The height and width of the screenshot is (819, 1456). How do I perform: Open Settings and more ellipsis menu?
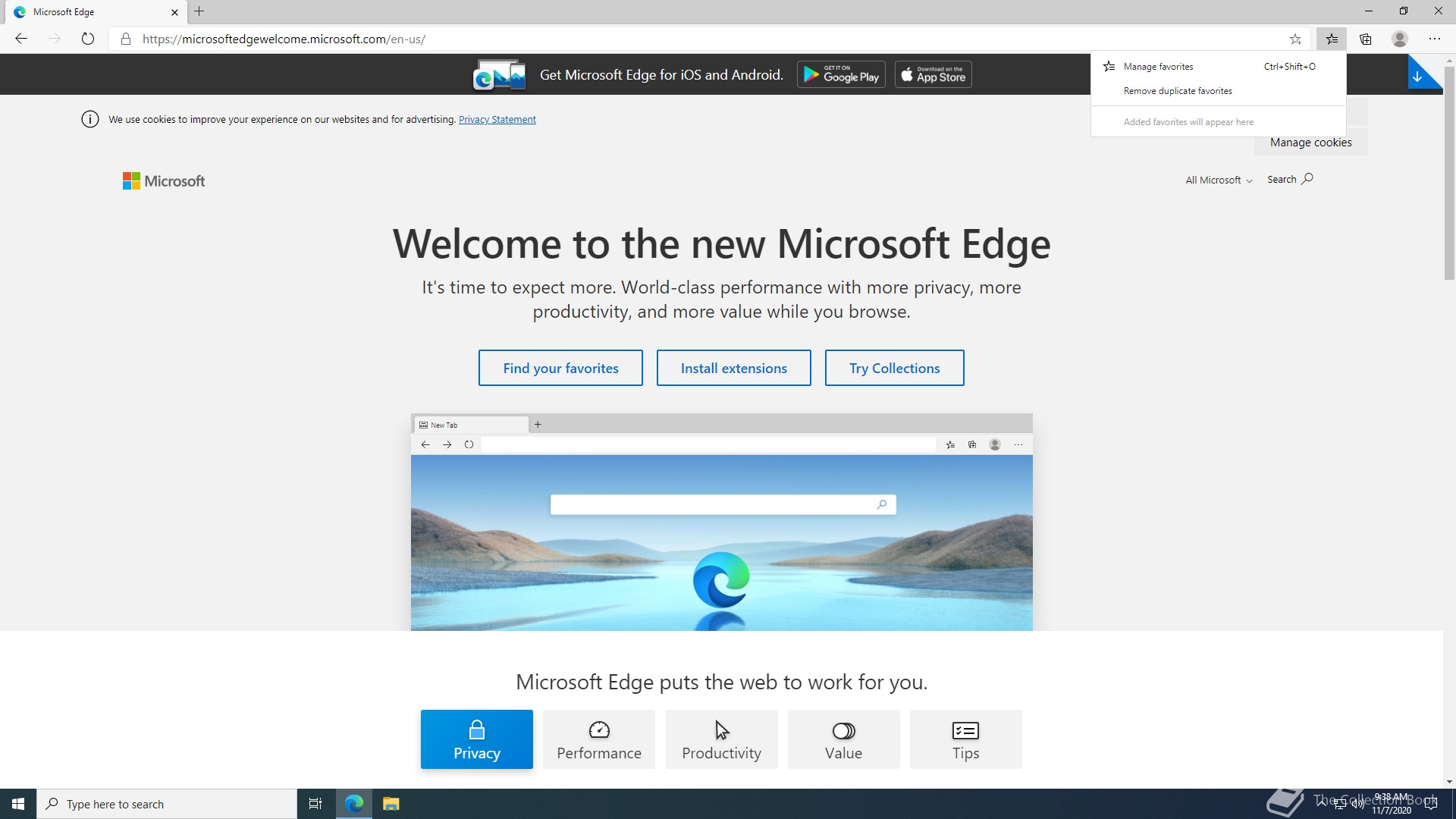1434,39
